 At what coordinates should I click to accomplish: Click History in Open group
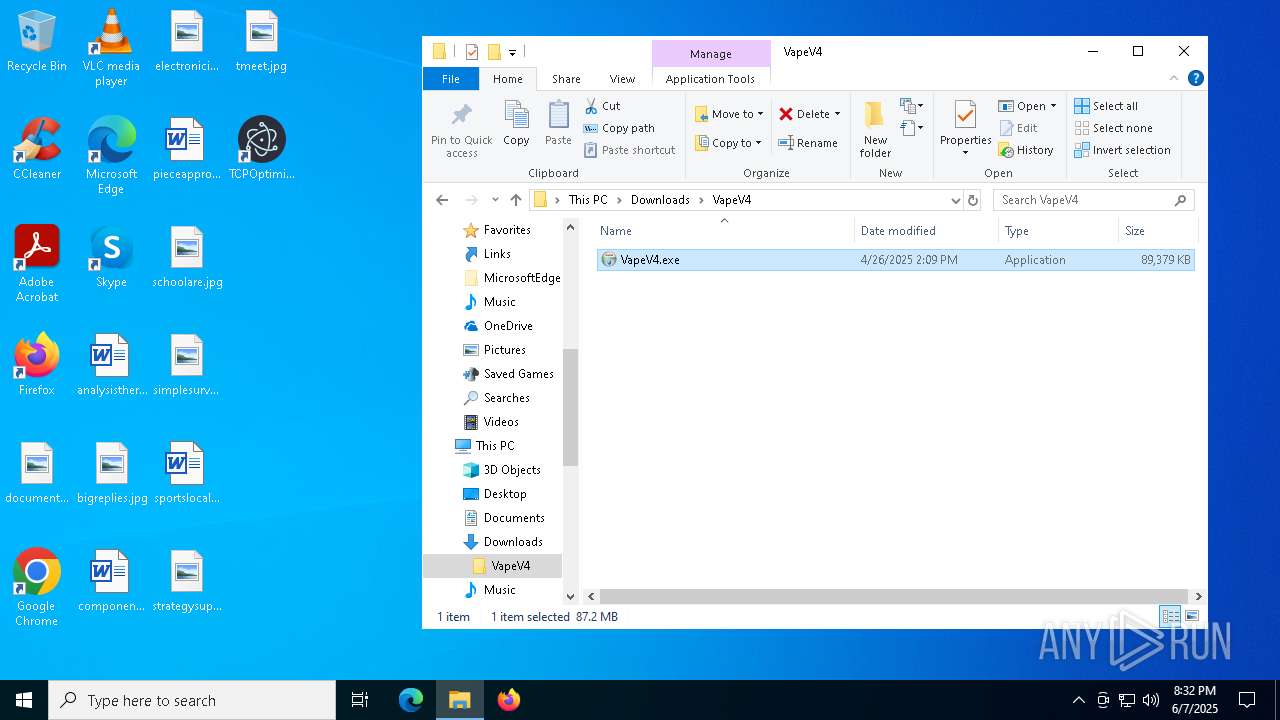click(1026, 150)
